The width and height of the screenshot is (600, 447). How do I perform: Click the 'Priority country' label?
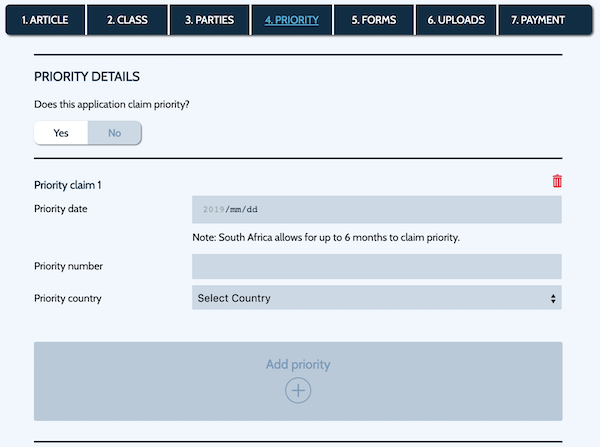click(68, 299)
